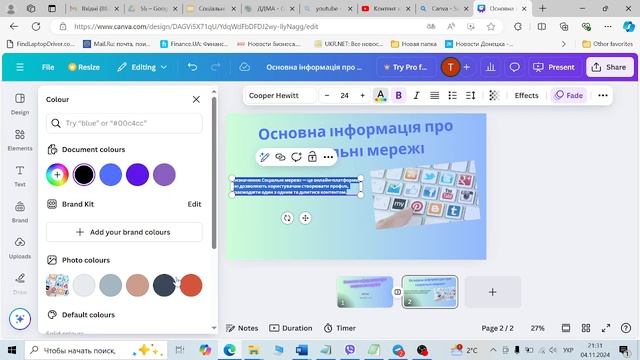Open the text colour A button
This screenshot has height=360, width=640.
coord(380,96)
